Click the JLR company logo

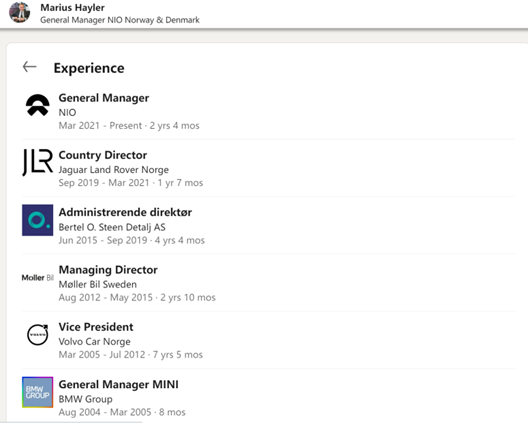[x=38, y=162]
